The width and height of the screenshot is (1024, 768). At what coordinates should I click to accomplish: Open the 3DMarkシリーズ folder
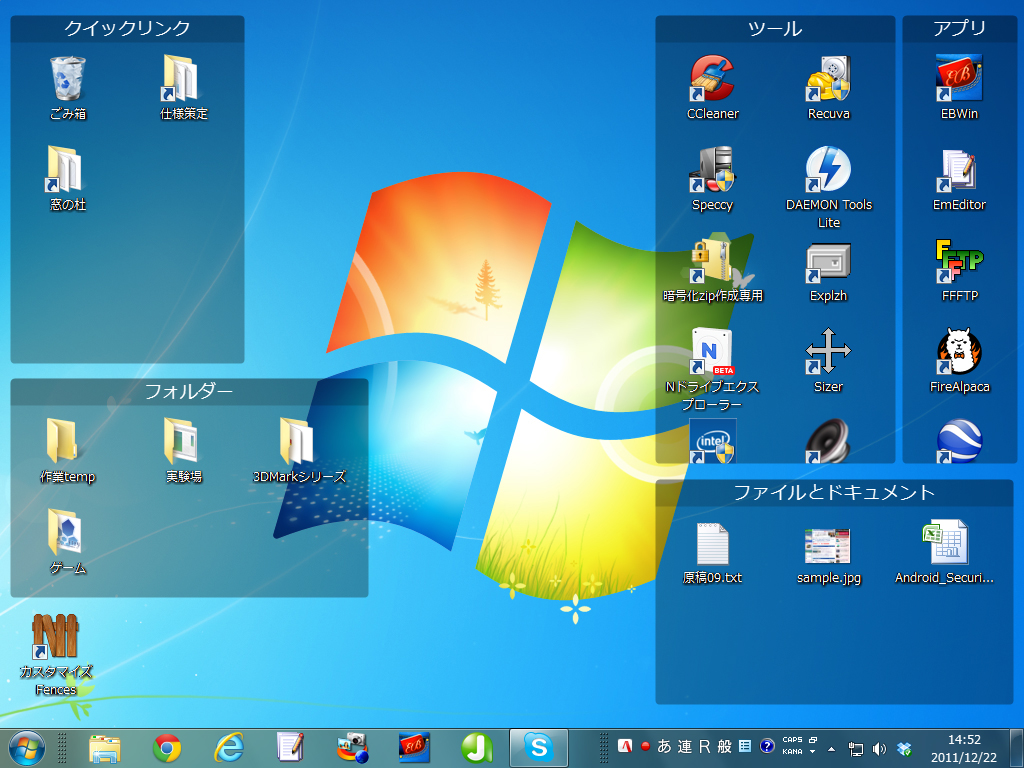(299, 450)
